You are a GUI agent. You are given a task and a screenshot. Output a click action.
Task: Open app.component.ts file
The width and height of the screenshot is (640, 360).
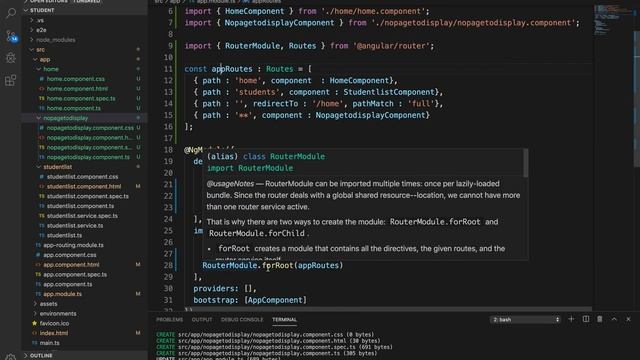click(68, 284)
